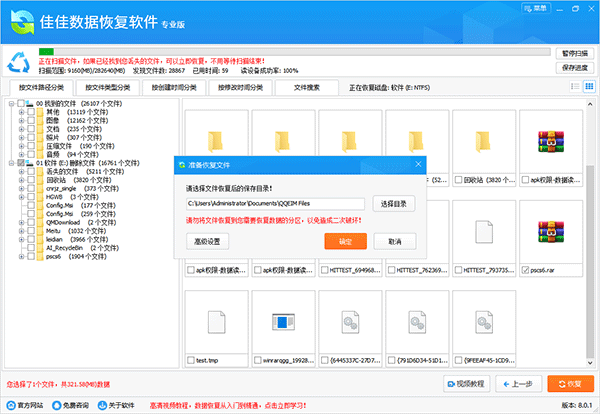Open the 菜单 menu in title bar
Viewport: 600px width, 414px height.
[536, 8]
